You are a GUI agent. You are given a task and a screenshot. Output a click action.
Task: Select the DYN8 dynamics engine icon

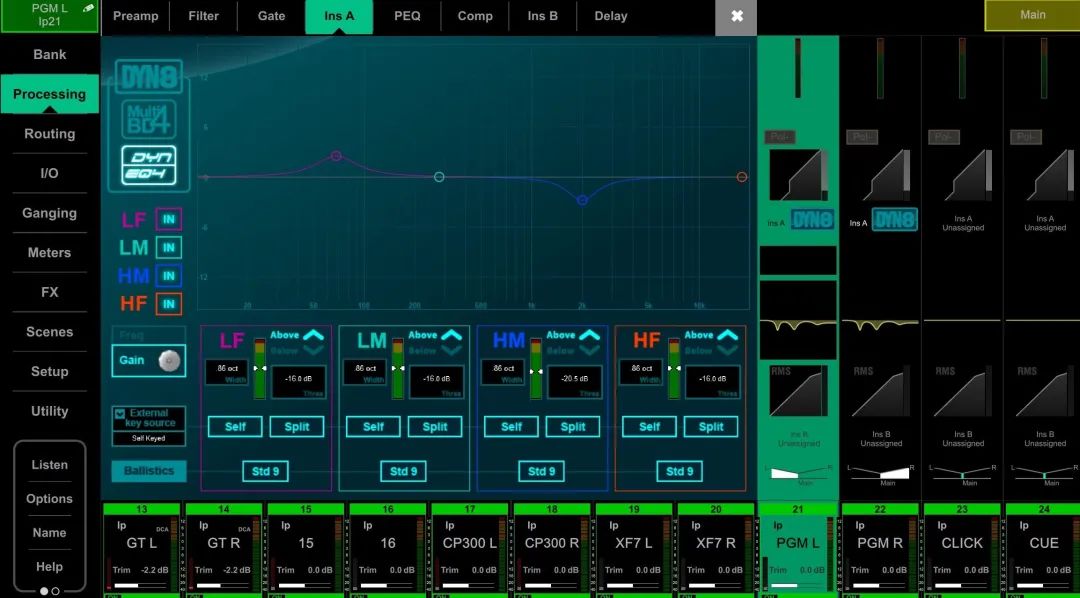[x=148, y=77]
